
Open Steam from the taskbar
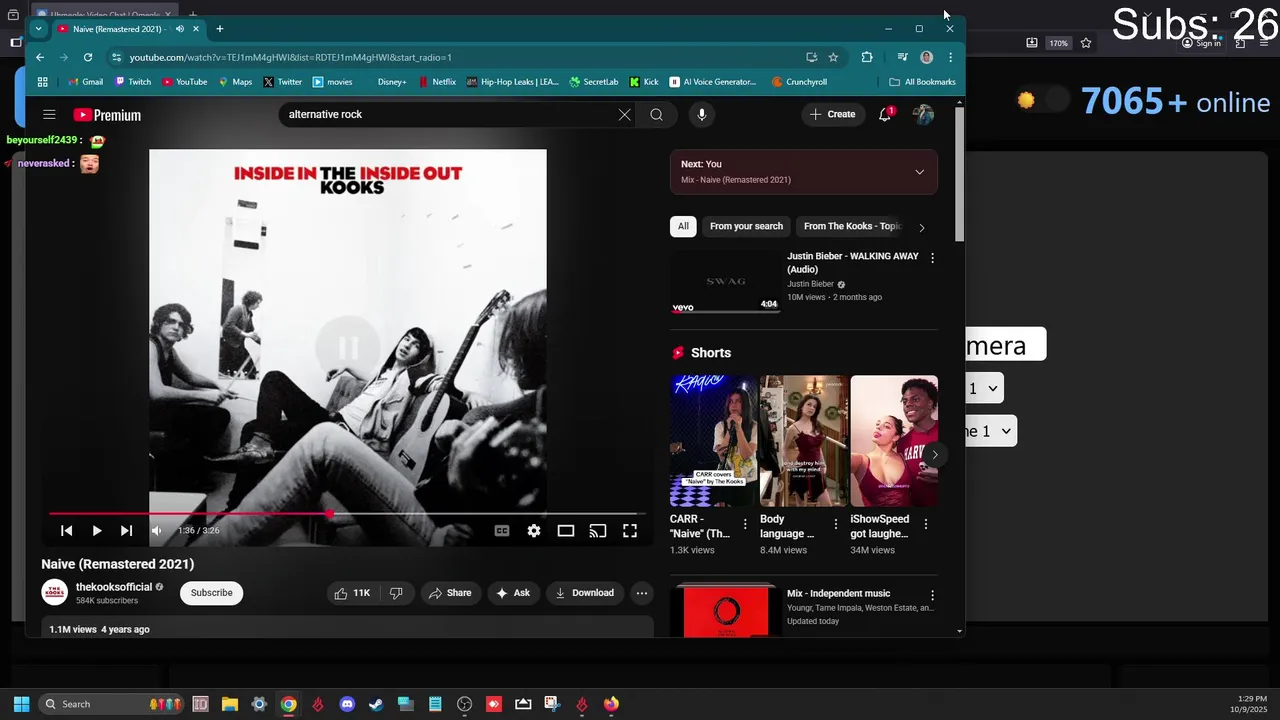click(376, 704)
